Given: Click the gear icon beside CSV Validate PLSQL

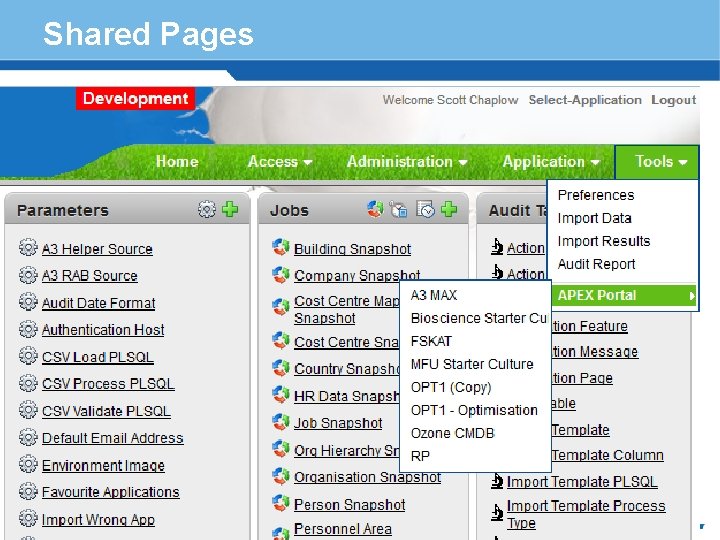Looking at the screenshot, I should pyautogui.click(x=28, y=410).
